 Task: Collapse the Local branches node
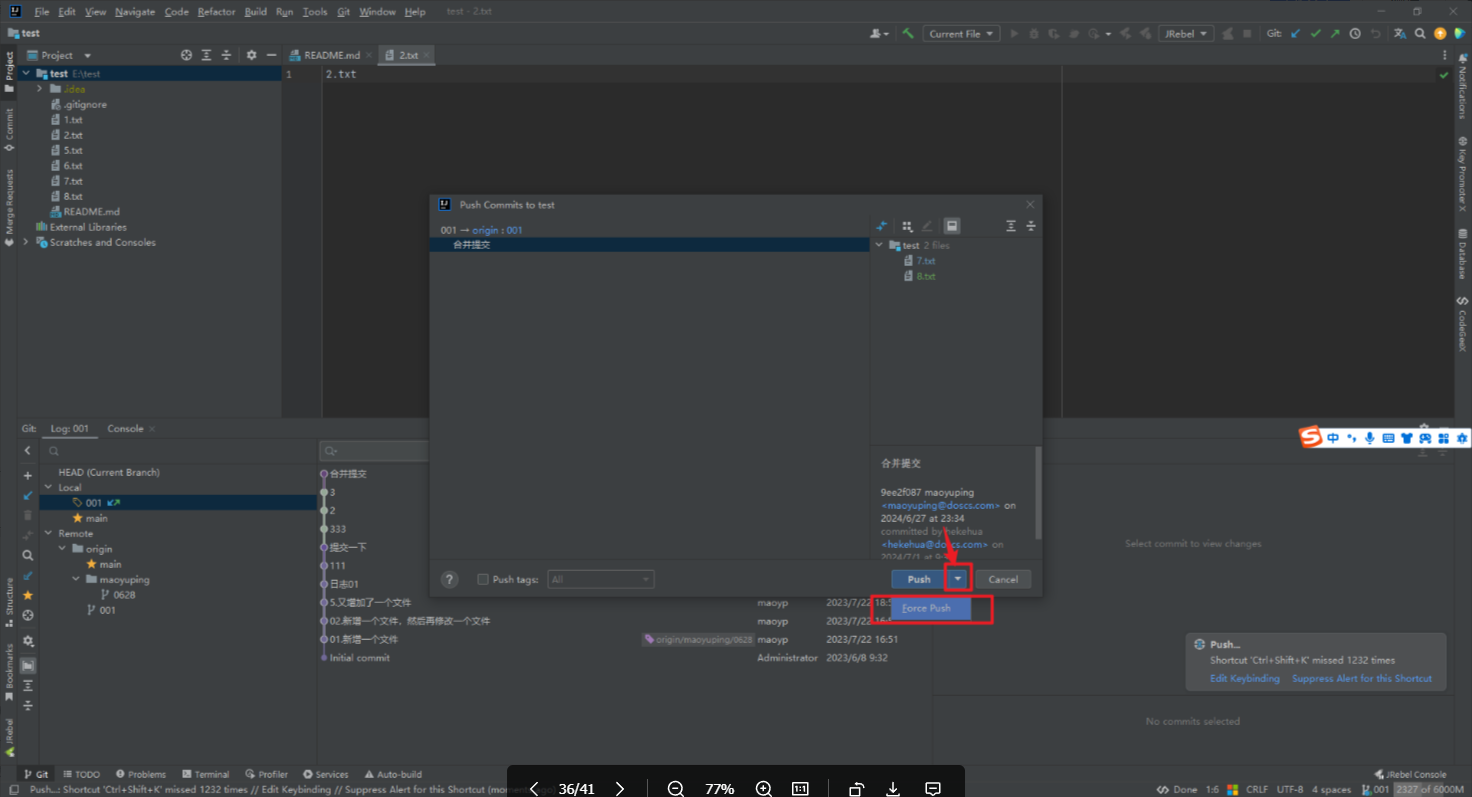pyautogui.click(x=48, y=488)
